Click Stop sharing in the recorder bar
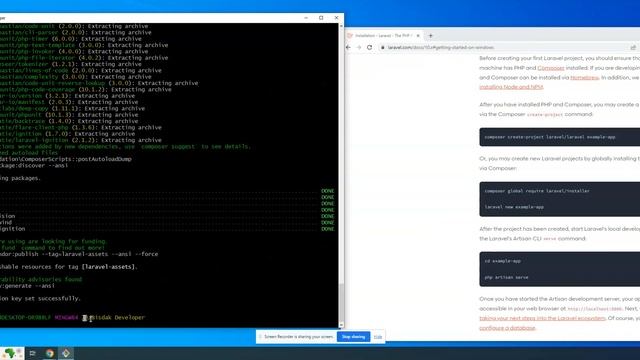Screen dimensions: 640x360 [x=353, y=337]
